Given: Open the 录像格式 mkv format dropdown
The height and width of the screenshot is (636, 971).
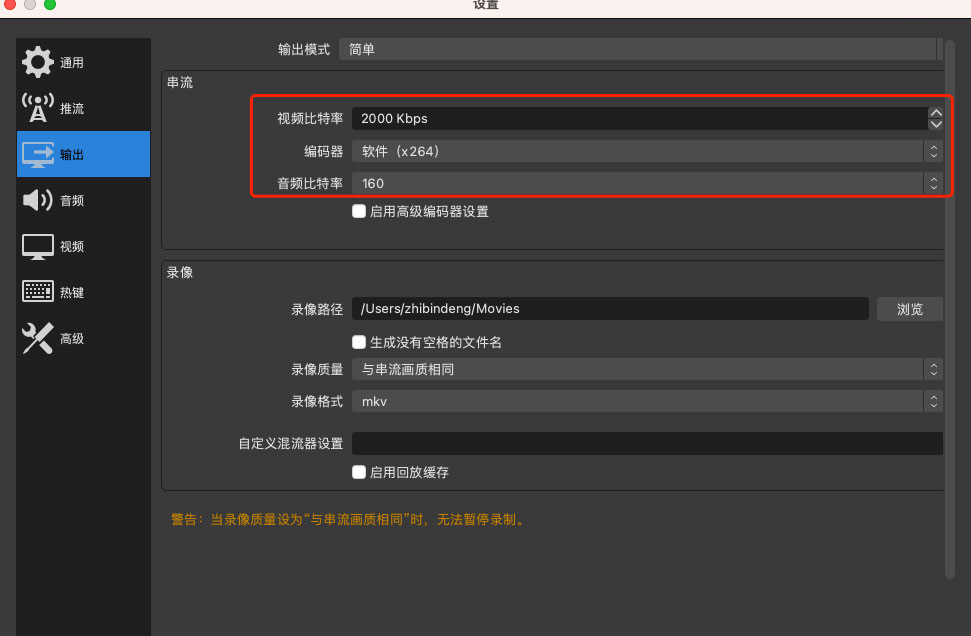Looking at the screenshot, I should [647, 401].
